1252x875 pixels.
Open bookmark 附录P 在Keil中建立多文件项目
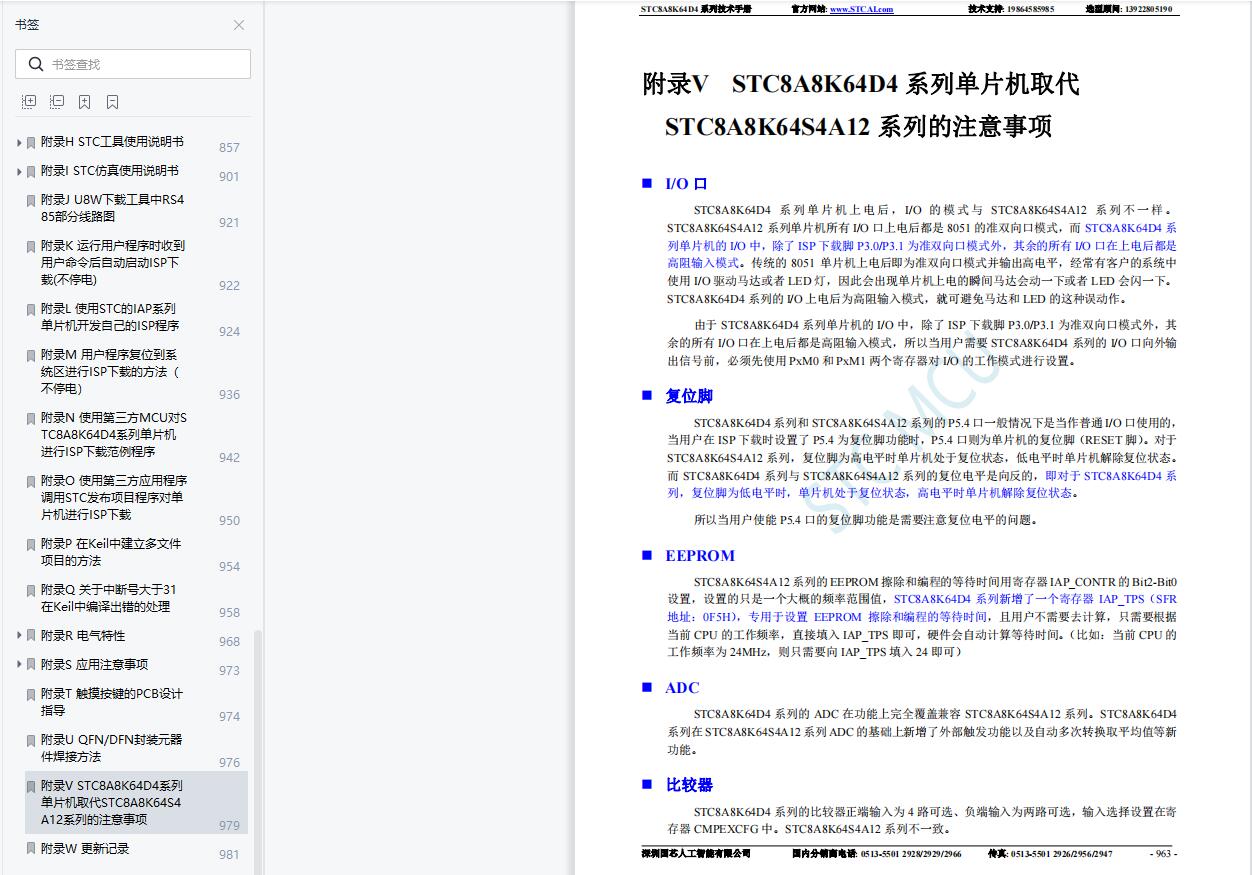pyautogui.click(x=111, y=552)
